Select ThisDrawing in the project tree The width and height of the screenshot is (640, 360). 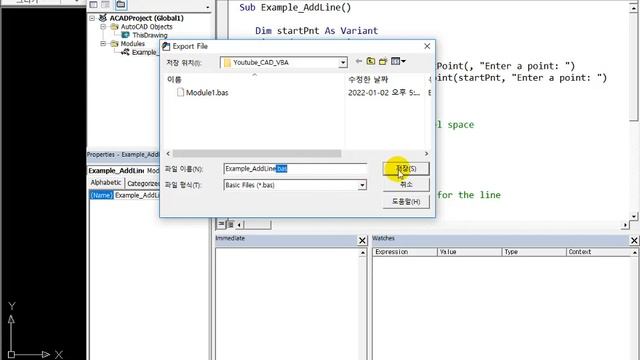point(150,35)
